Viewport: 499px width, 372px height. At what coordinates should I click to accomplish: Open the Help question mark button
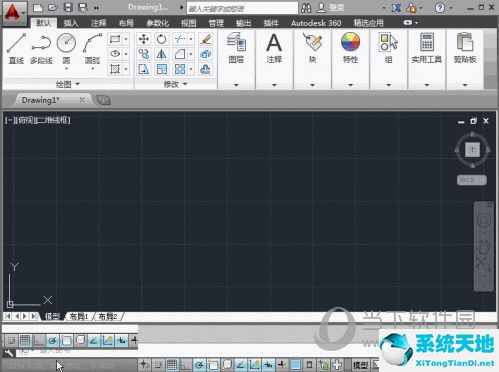[440, 7]
